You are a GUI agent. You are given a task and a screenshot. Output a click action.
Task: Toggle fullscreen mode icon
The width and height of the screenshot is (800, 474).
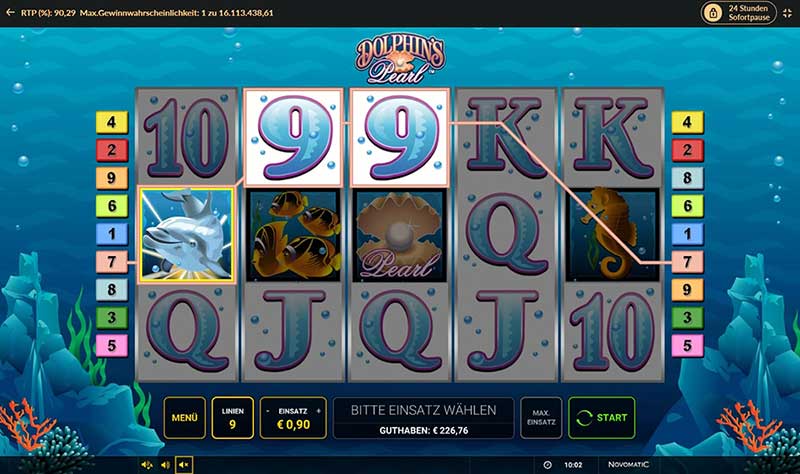click(x=787, y=13)
